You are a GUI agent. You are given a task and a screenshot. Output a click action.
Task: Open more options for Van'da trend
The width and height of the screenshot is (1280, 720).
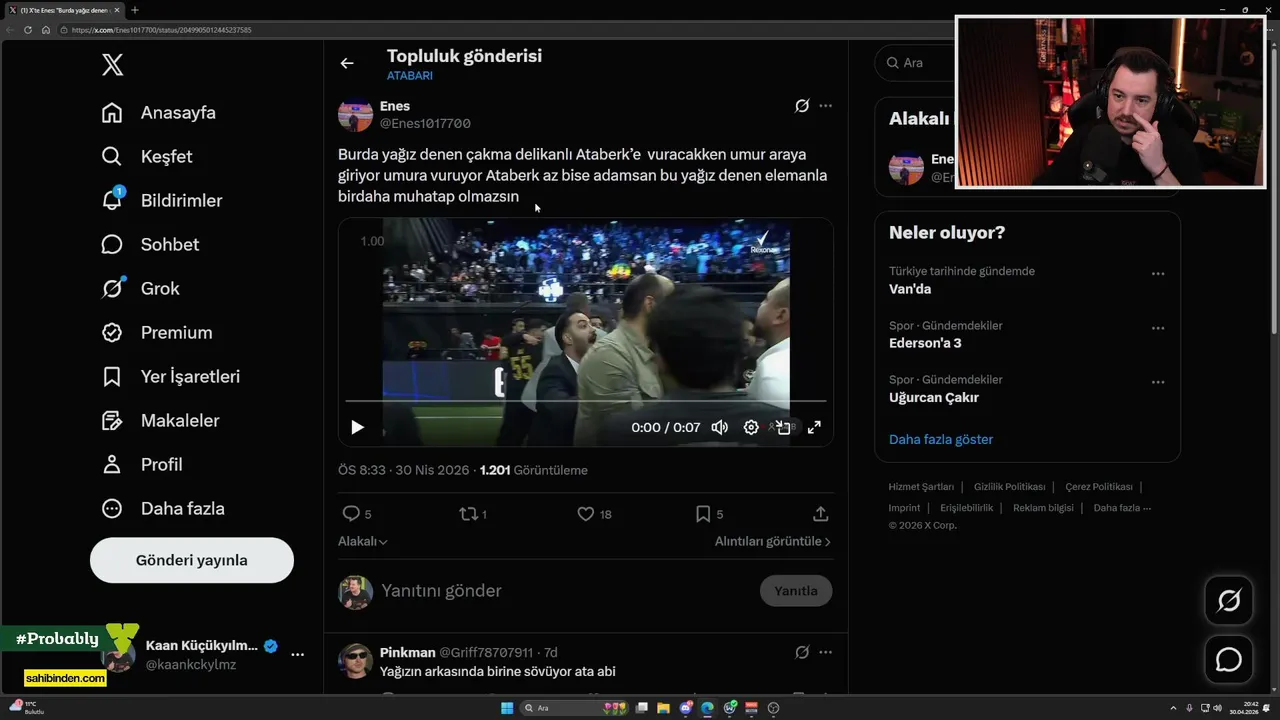(1158, 274)
